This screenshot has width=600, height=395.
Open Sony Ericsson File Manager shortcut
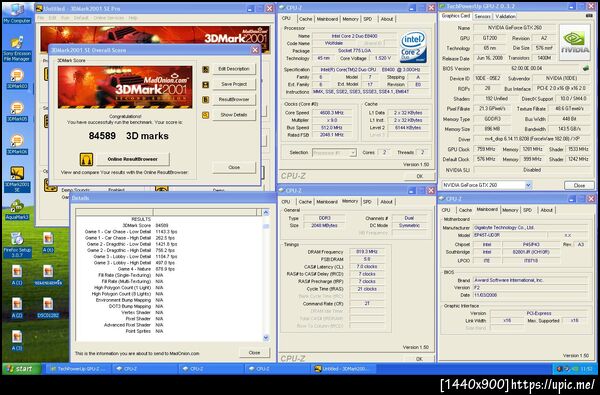pos(17,49)
